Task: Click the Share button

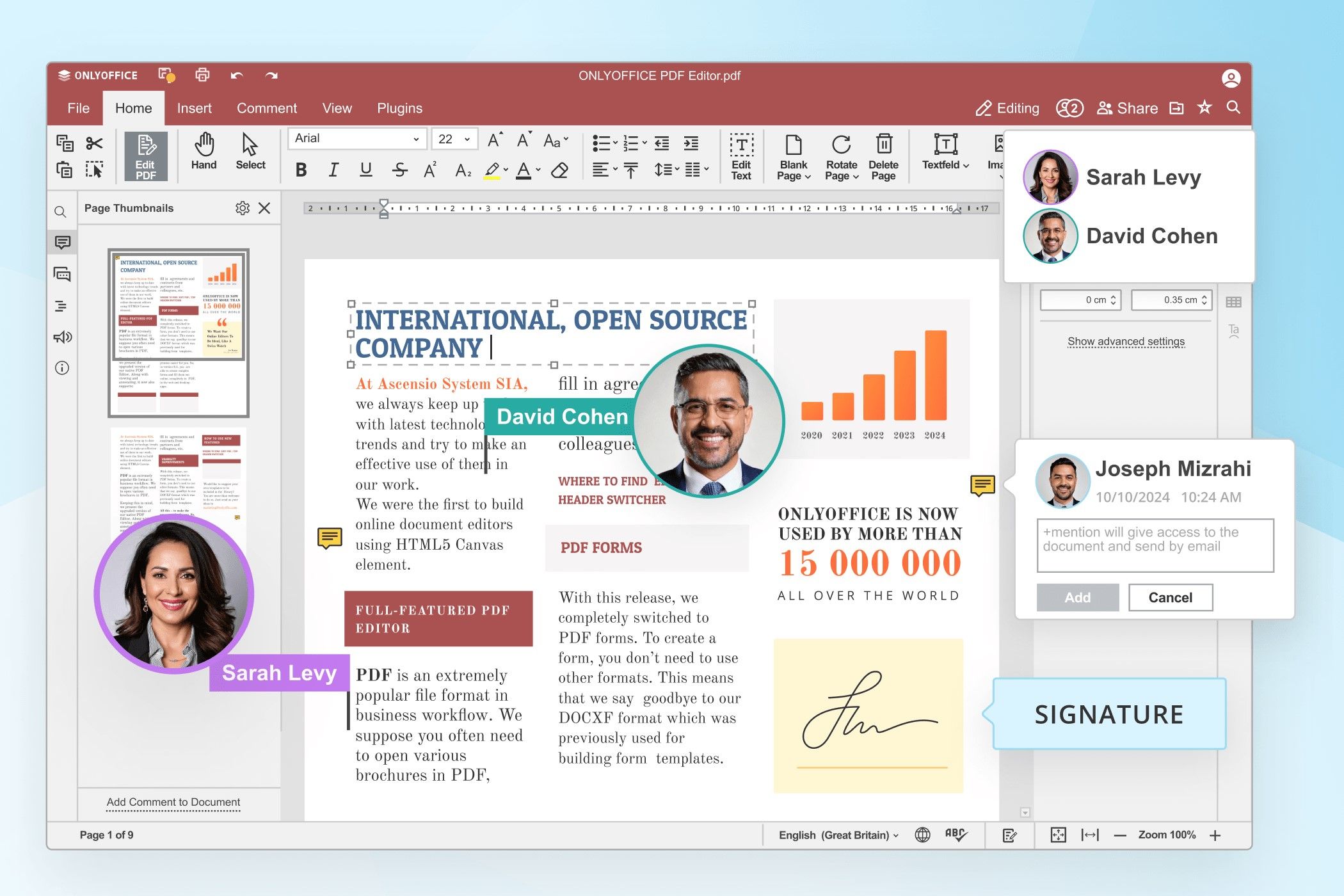Action: (x=1127, y=108)
